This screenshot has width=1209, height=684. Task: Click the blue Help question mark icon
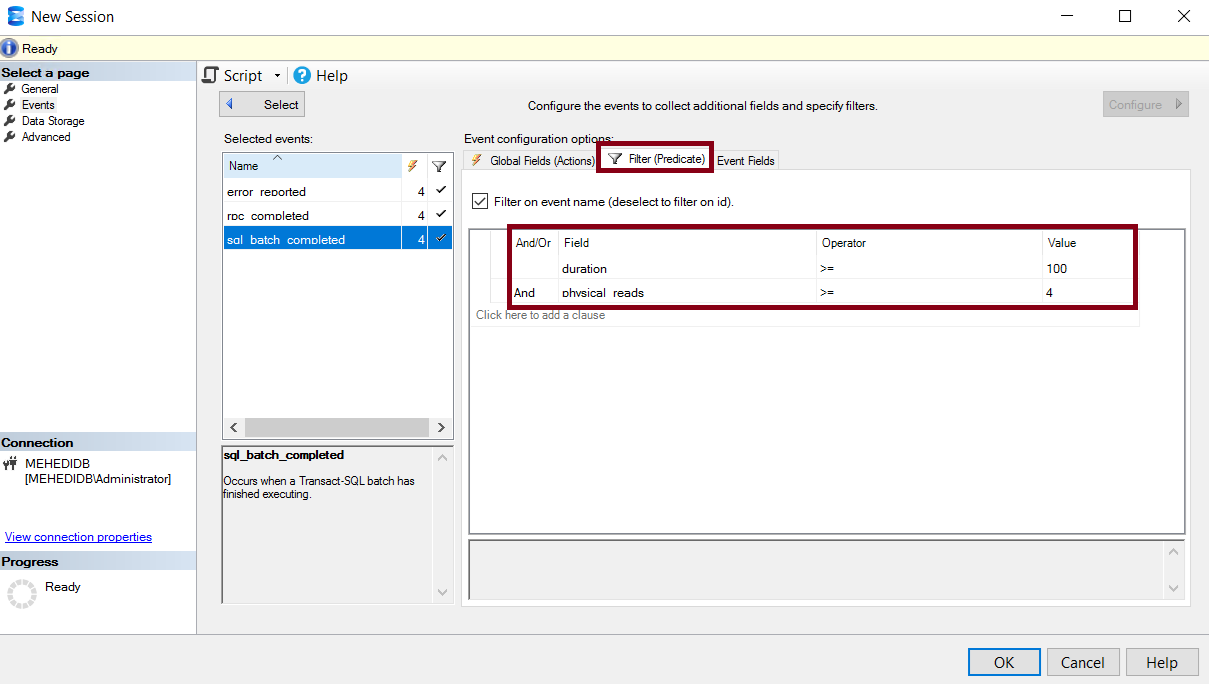(x=302, y=75)
